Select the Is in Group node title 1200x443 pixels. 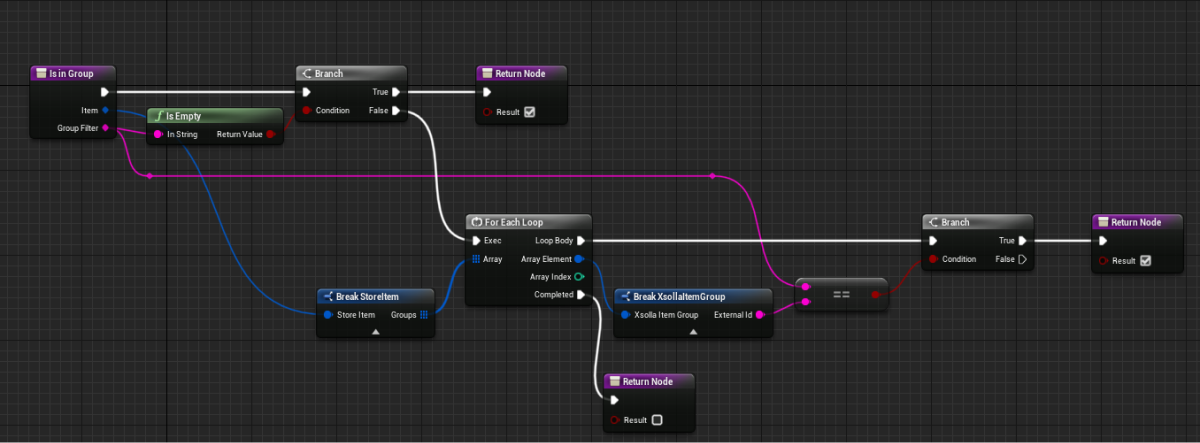tap(73, 73)
